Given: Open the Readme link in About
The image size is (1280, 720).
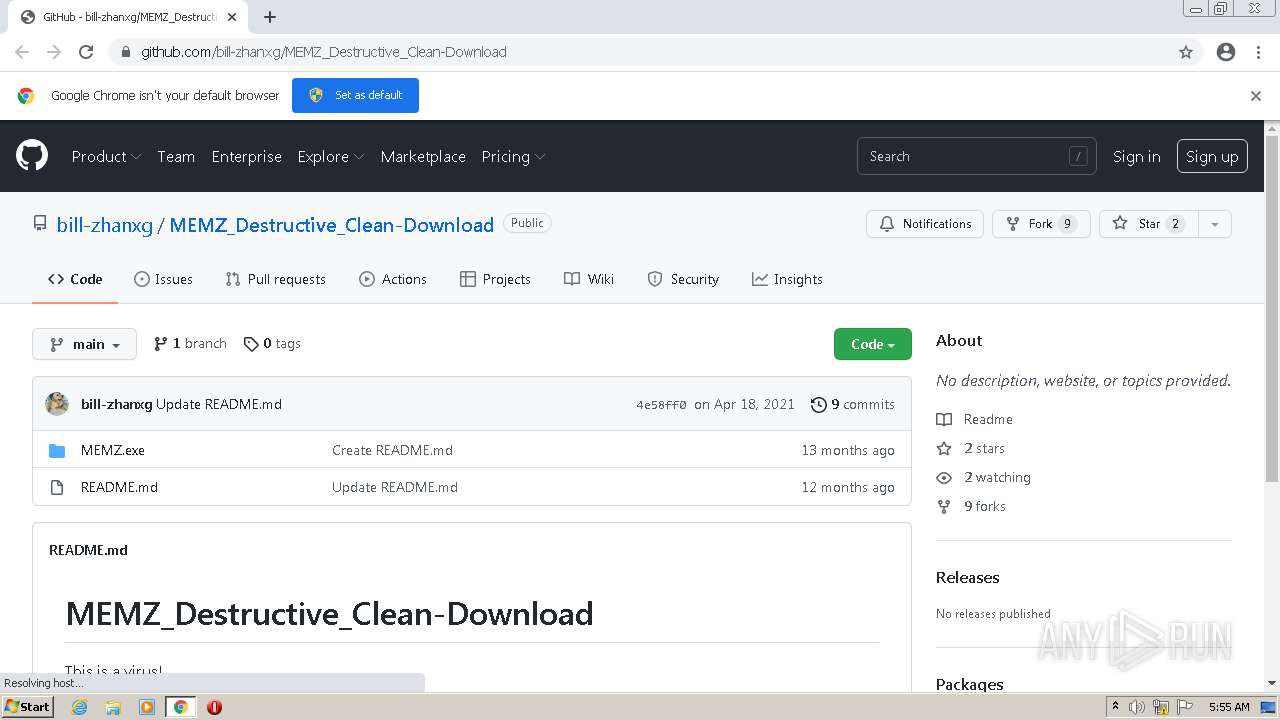Looking at the screenshot, I should 975,420.
